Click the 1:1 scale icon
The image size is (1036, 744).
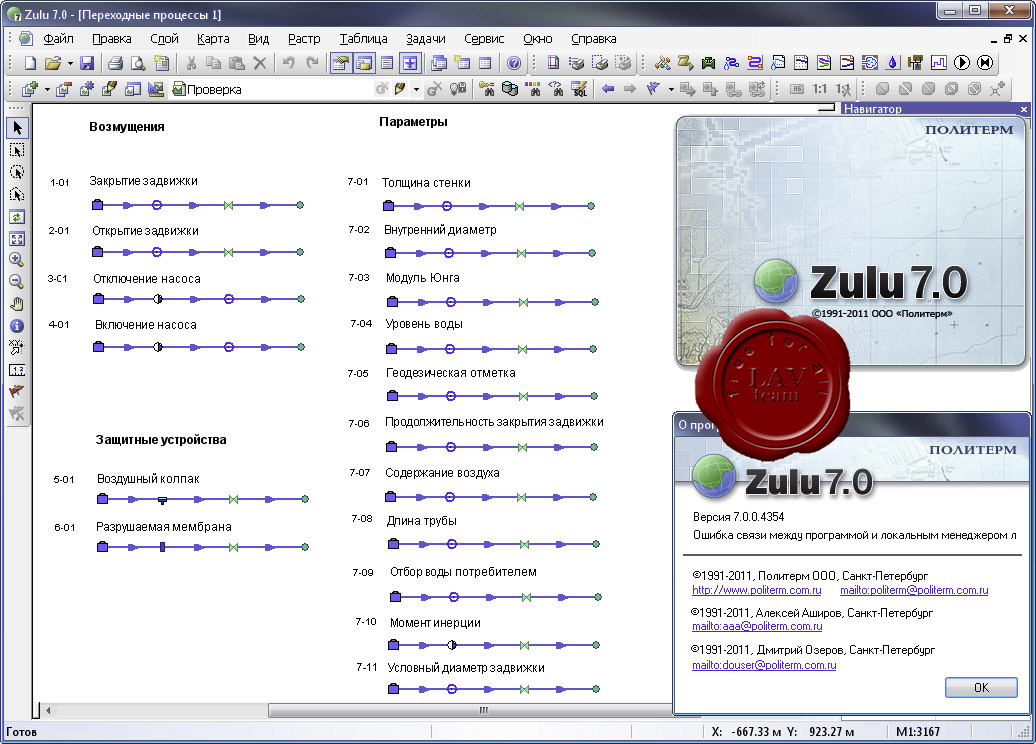pyautogui.click(x=820, y=89)
